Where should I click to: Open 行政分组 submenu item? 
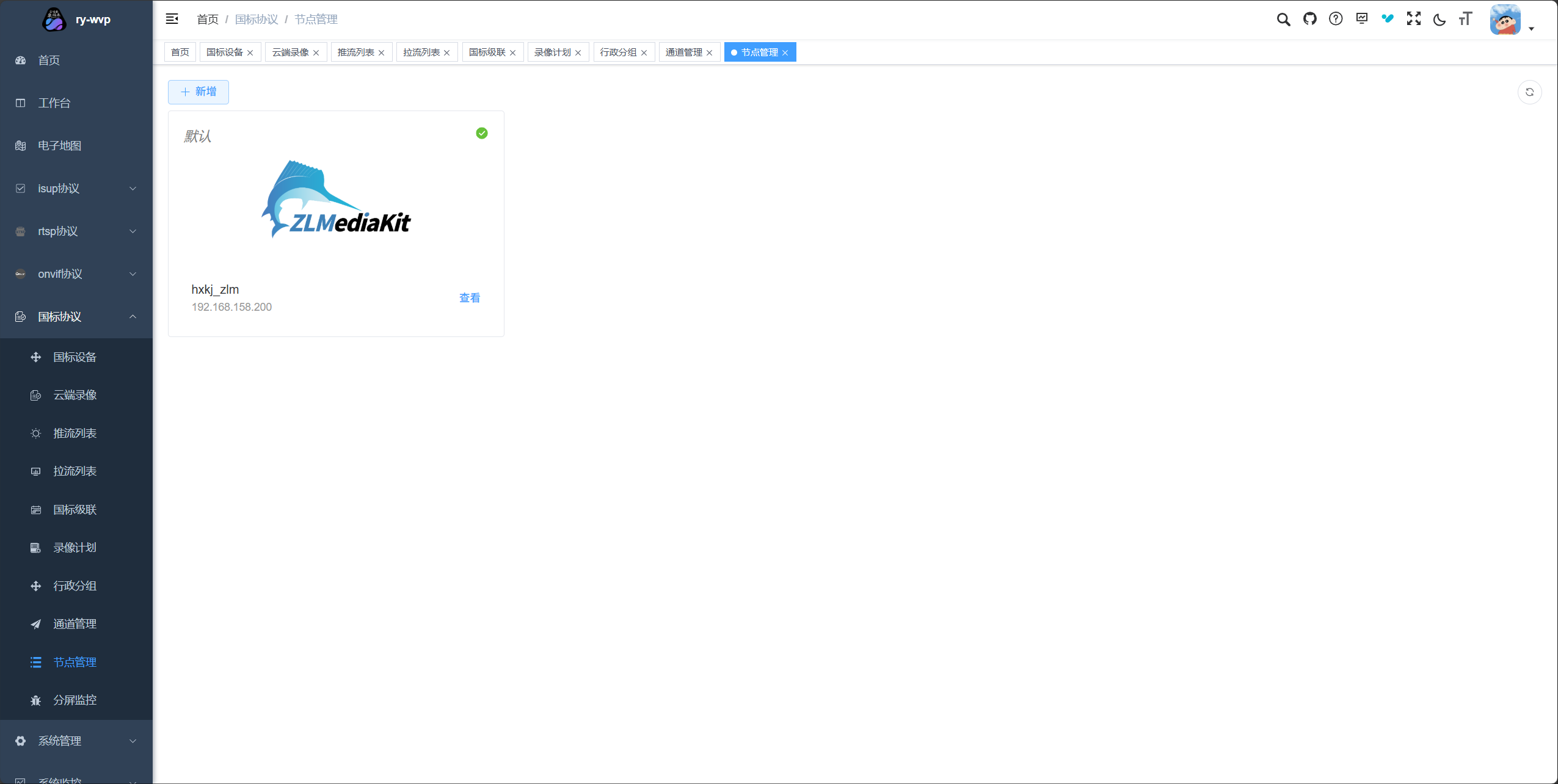coord(76,586)
